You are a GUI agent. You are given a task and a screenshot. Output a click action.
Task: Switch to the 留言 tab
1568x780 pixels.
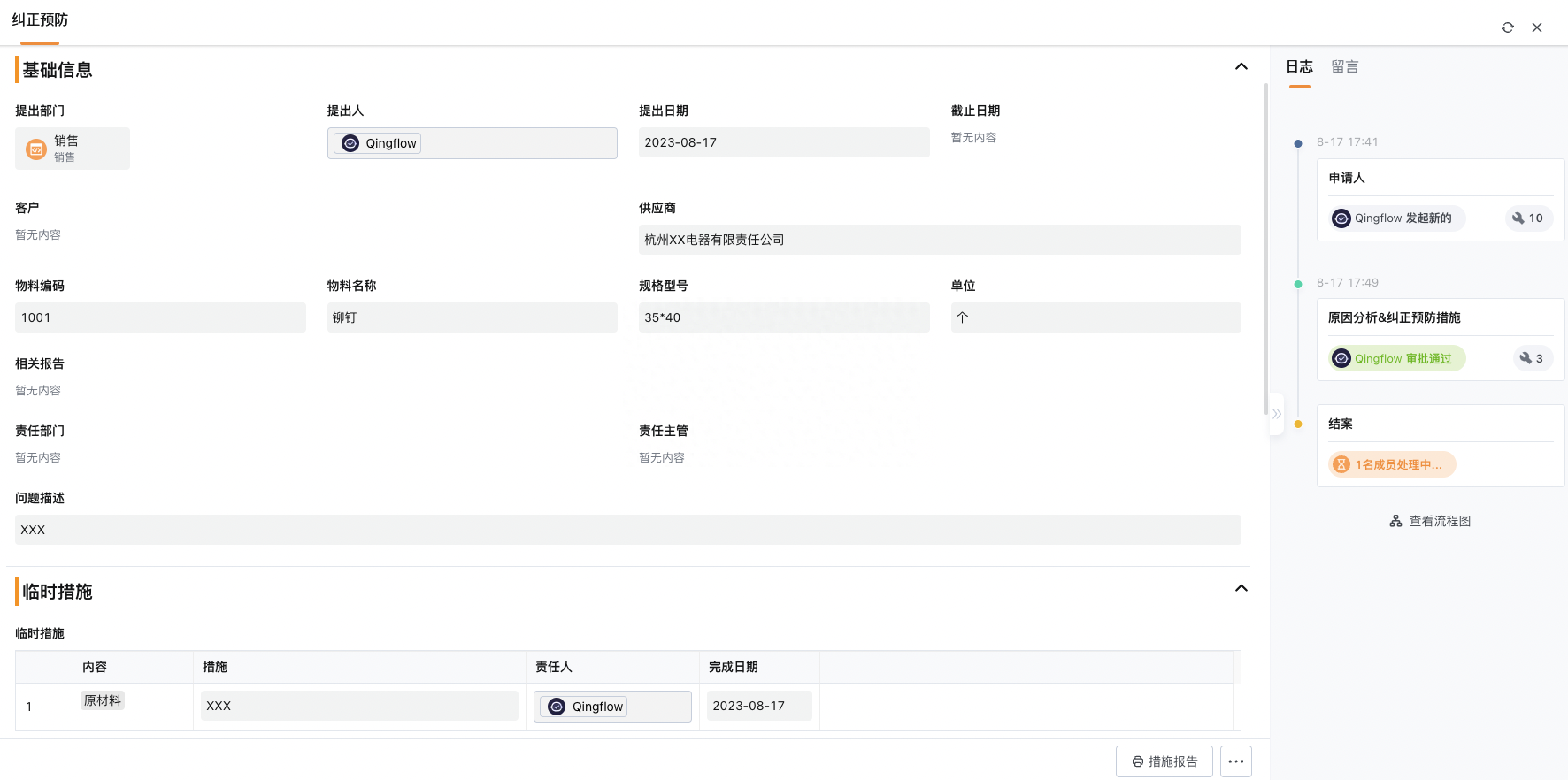coord(1344,67)
